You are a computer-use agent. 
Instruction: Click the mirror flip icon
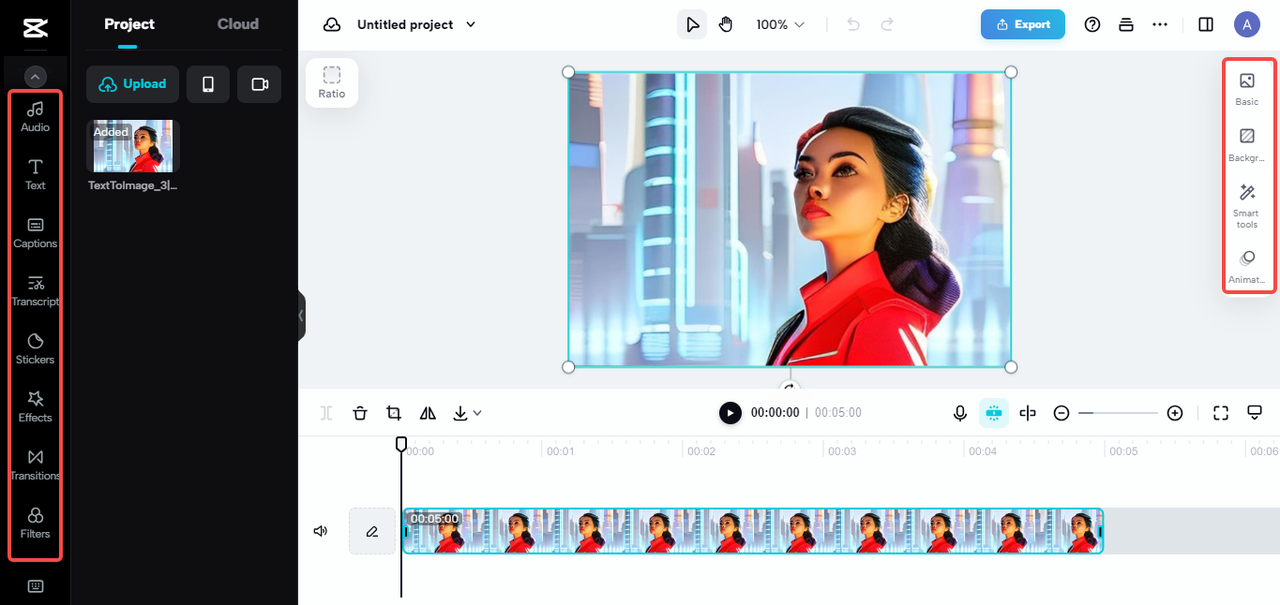428,413
